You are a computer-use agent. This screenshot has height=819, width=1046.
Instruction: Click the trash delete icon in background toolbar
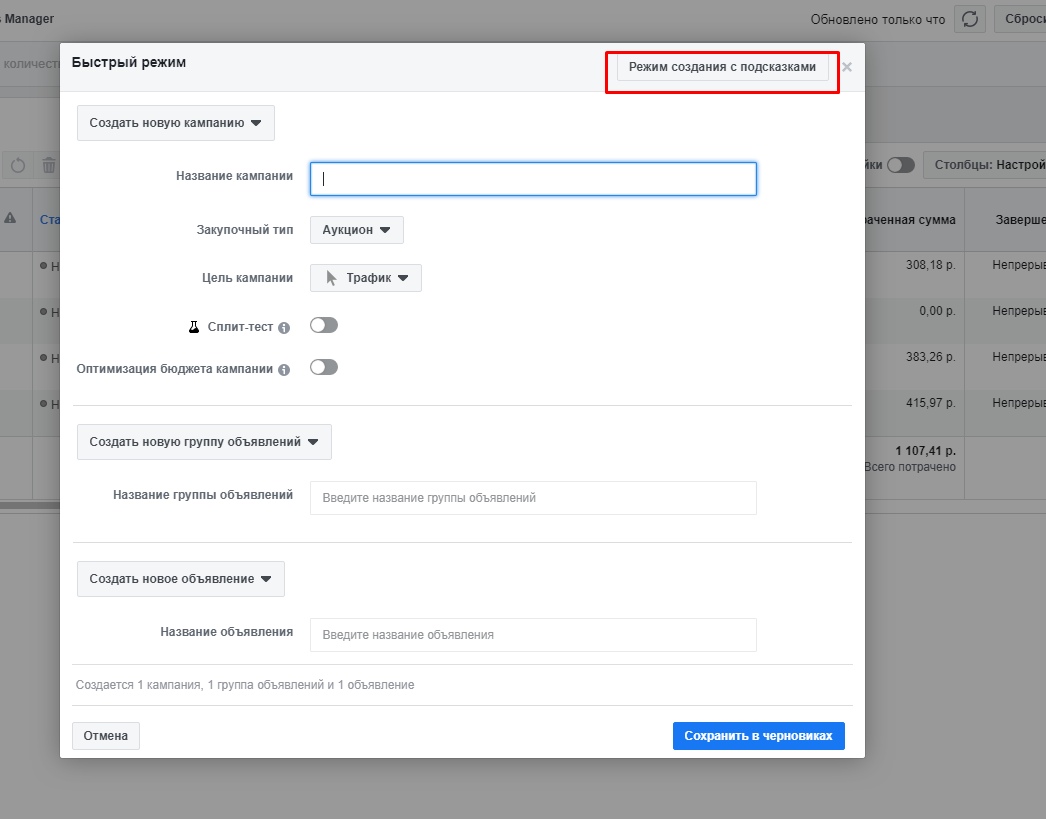pos(49,165)
